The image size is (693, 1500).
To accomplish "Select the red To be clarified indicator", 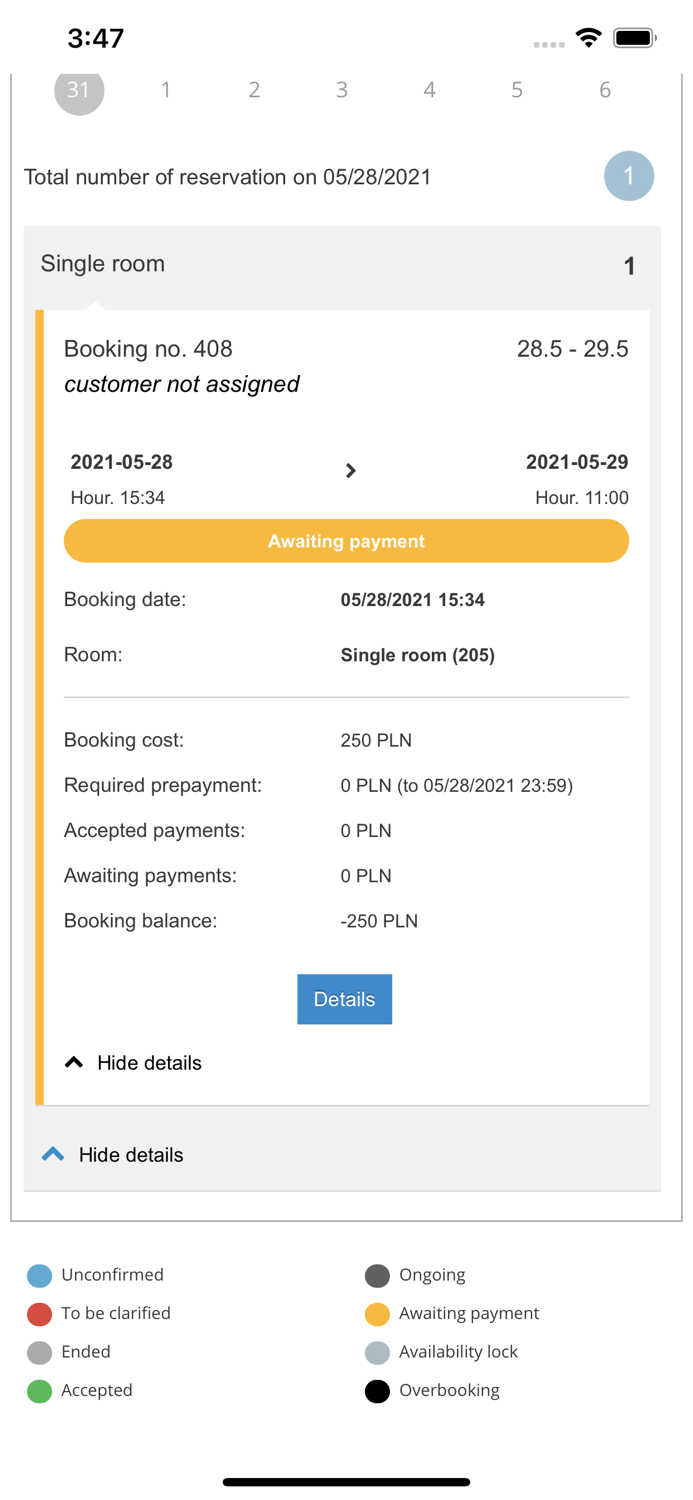I will tap(38, 1313).
